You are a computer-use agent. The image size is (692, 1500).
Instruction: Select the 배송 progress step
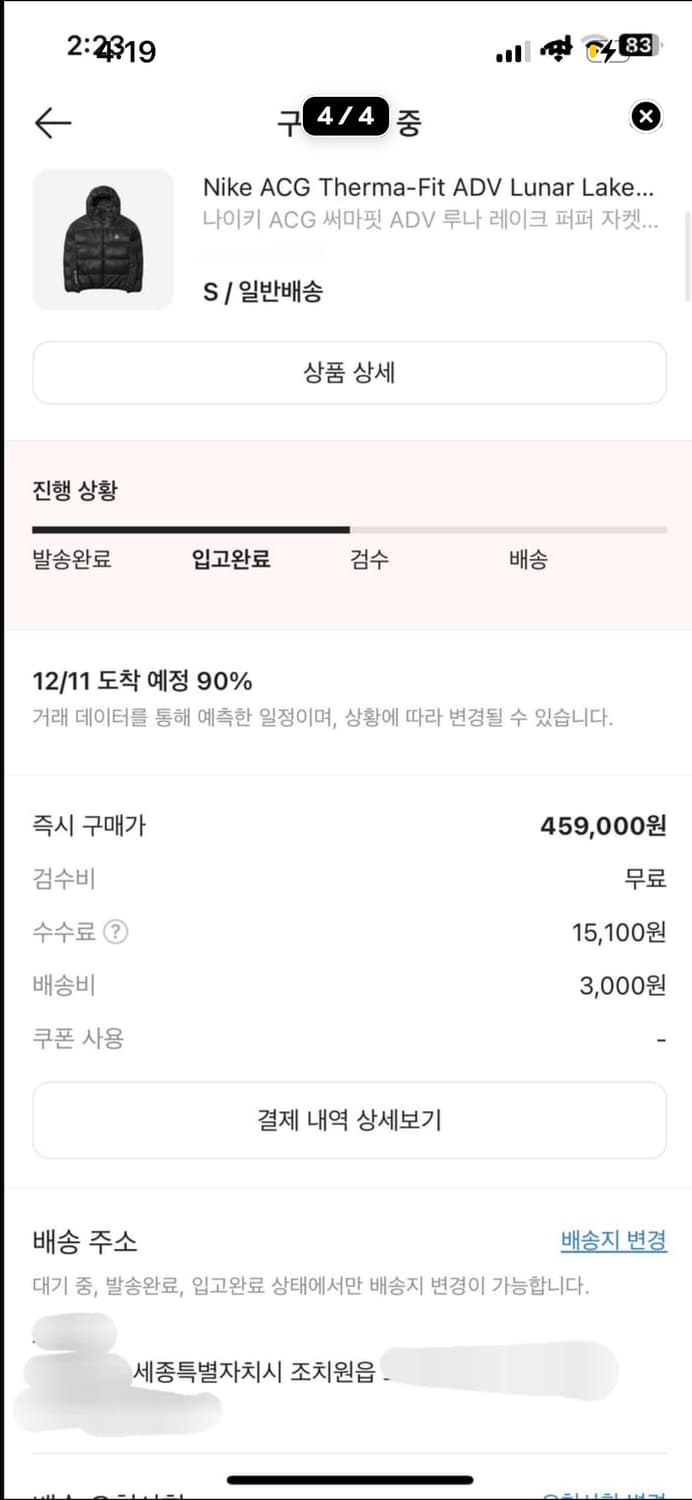click(x=527, y=561)
